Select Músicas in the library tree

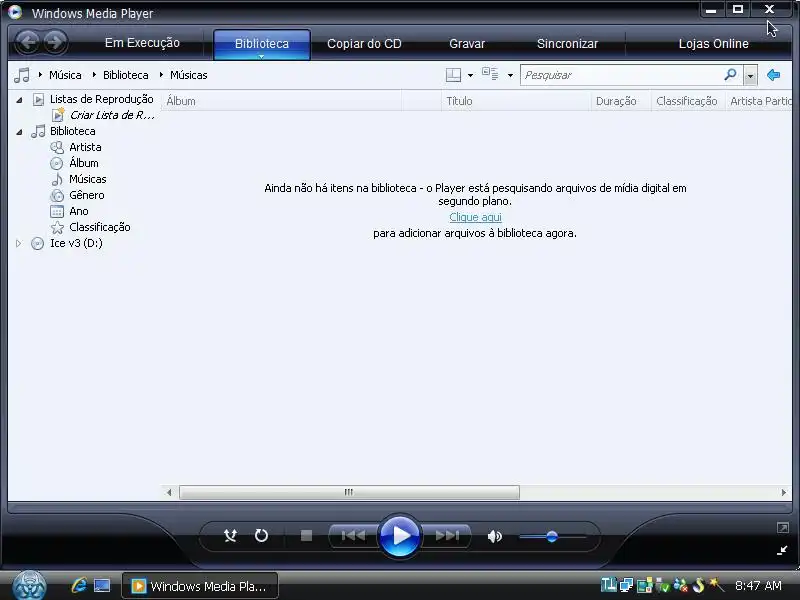88,179
